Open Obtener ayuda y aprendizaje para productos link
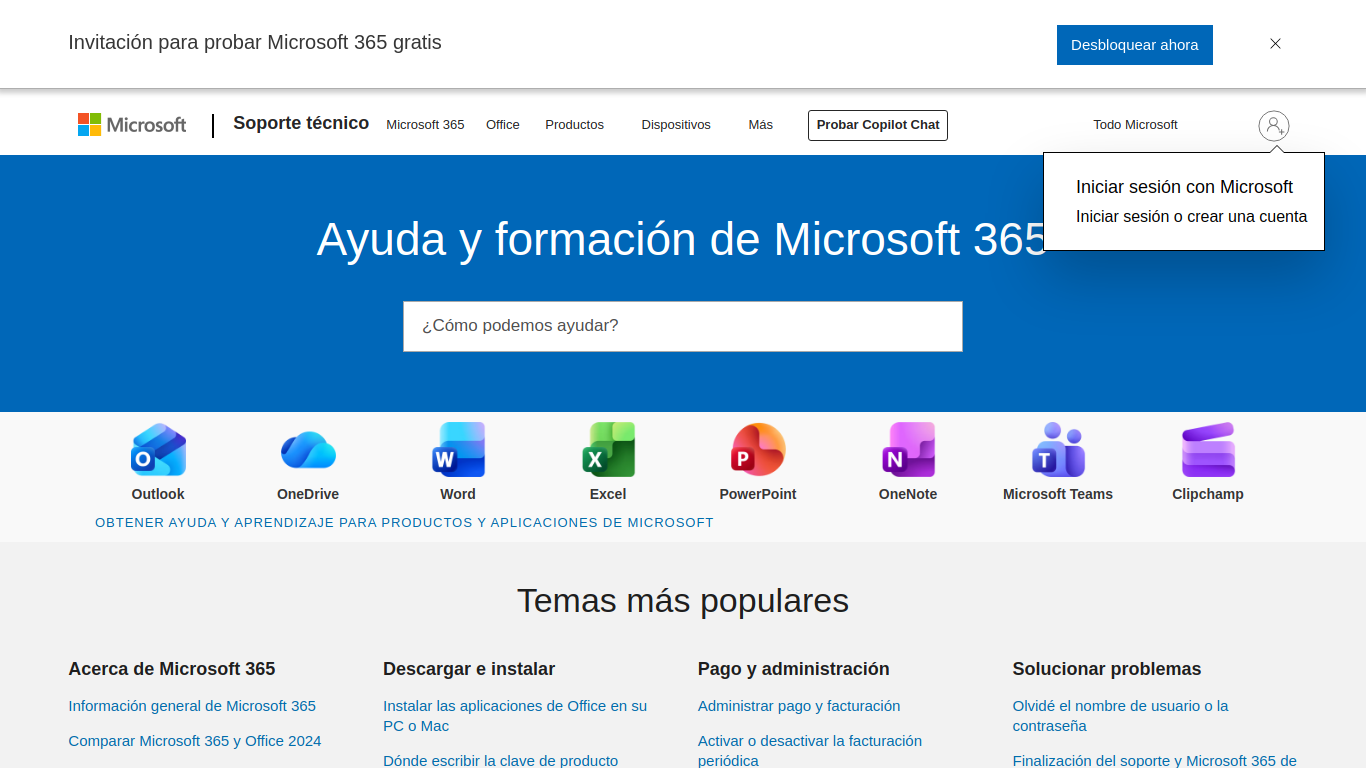The image size is (1366, 768). click(x=404, y=523)
